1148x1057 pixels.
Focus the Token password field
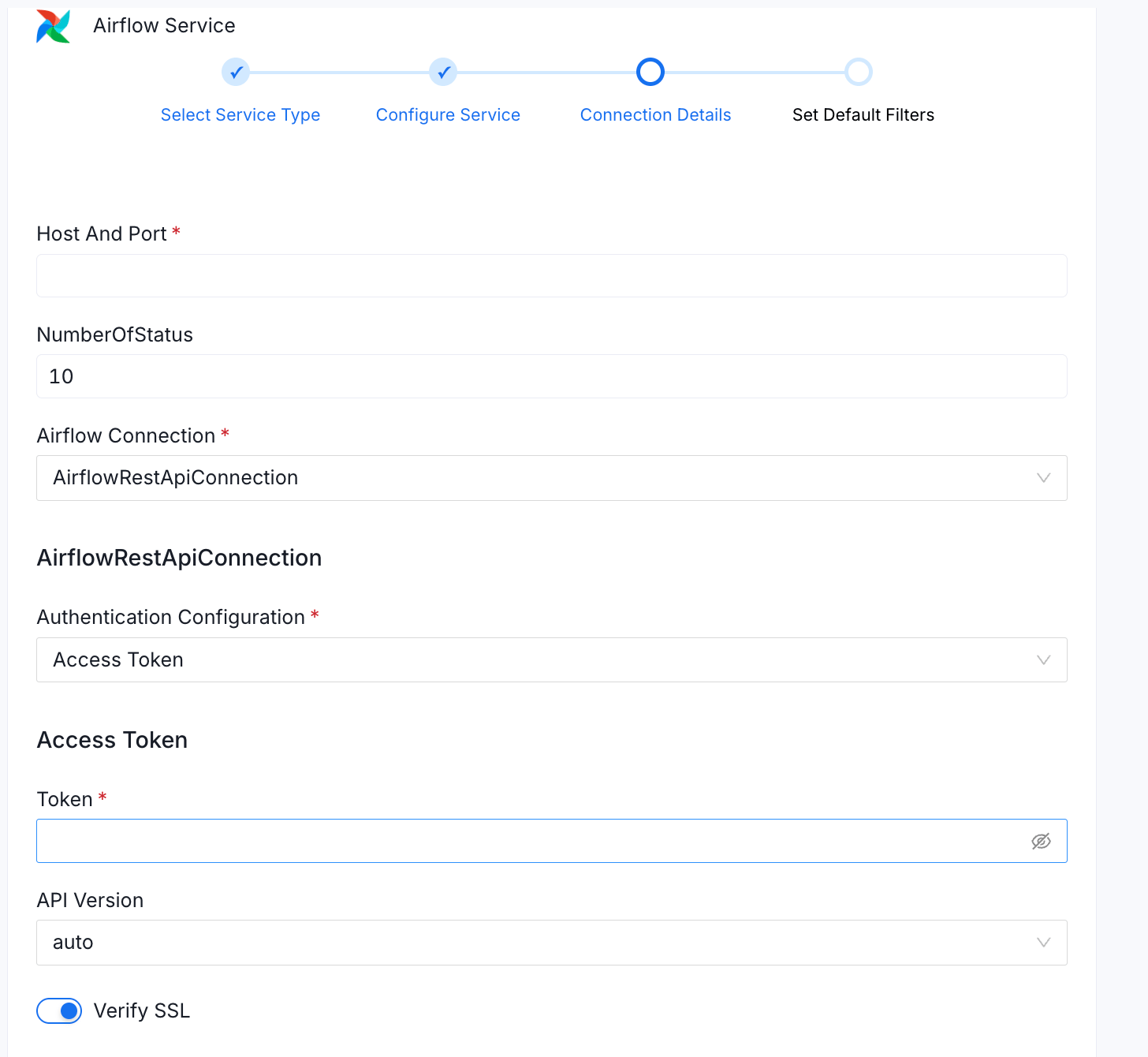552,841
